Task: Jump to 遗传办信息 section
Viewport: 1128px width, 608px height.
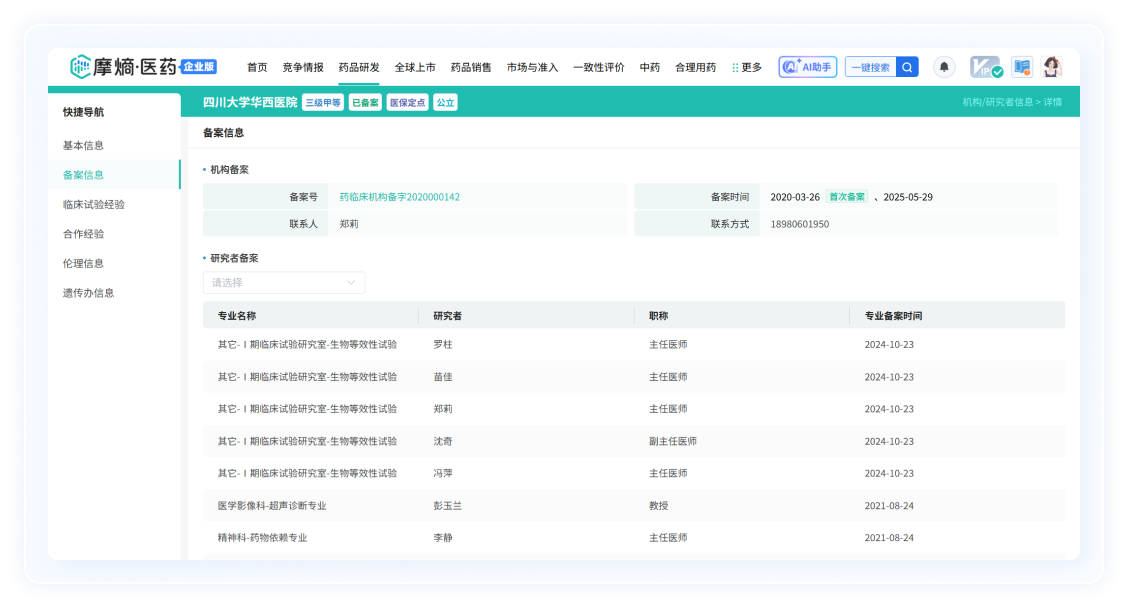Action: click(x=88, y=293)
